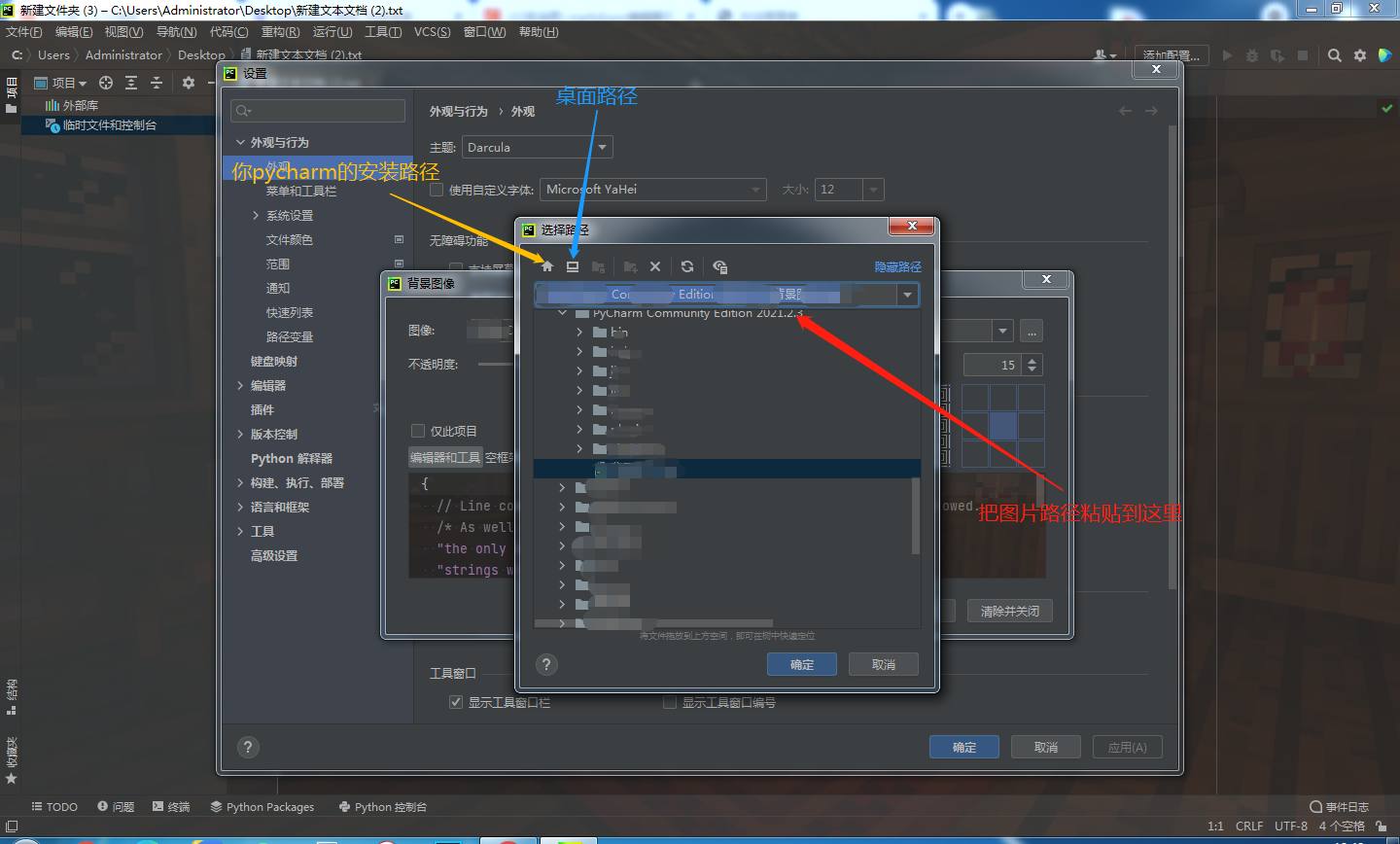Expand 系统设置 in settings tree
Viewport: 1400px width, 844px height.
(256, 216)
